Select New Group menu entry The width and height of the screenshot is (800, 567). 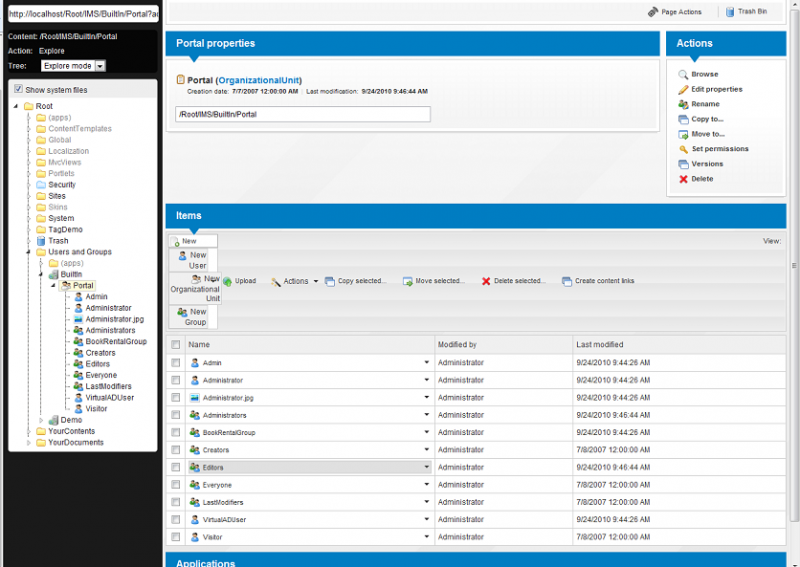pyautogui.click(x=193, y=317)
